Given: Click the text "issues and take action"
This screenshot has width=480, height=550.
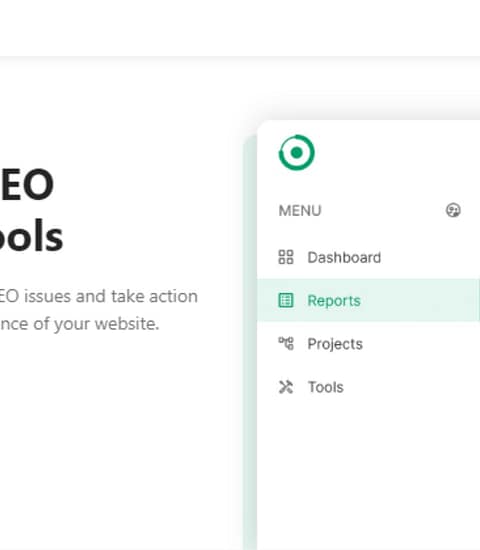Looking at the screenshot, I should click(x=111, y=296).
